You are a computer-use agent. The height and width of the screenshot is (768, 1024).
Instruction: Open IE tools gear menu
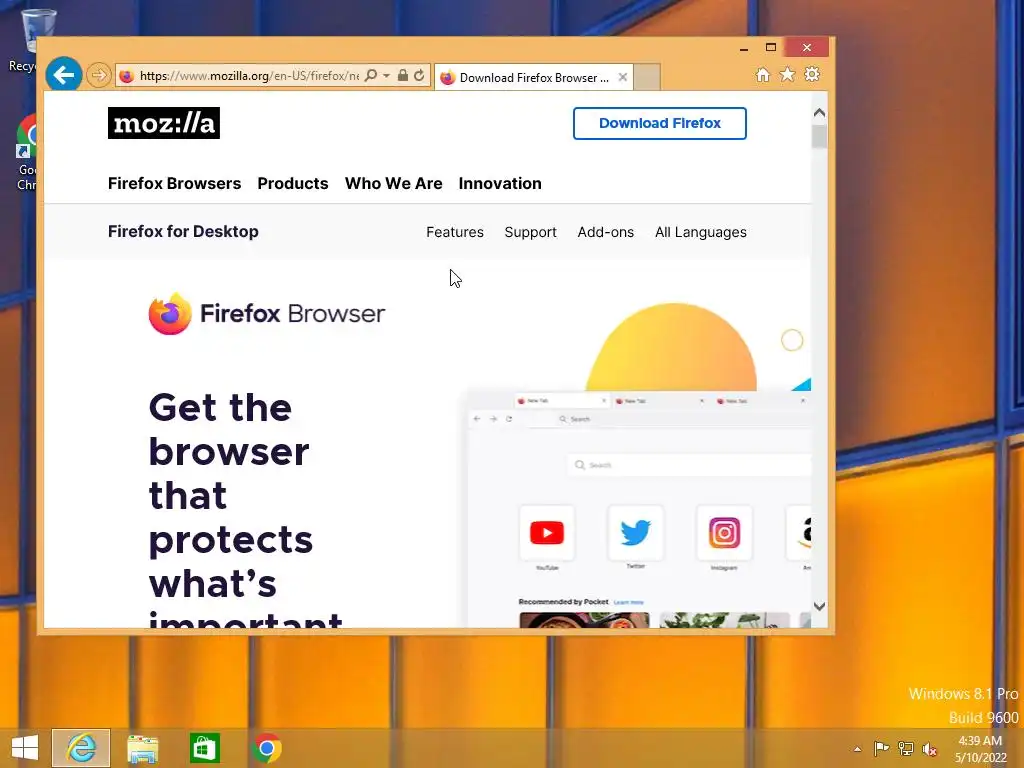812,74
